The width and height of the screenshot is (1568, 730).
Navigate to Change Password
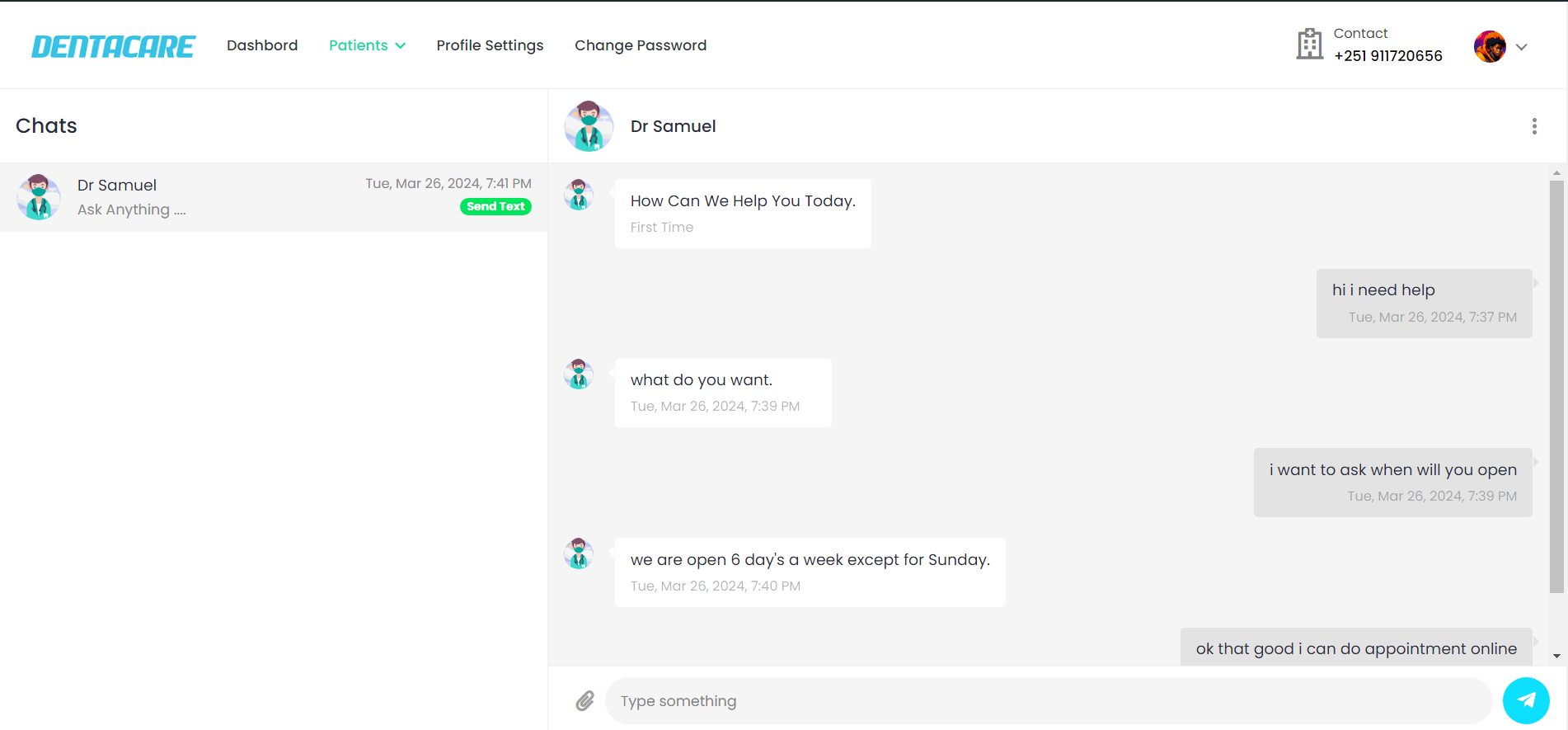click(641, 45)
